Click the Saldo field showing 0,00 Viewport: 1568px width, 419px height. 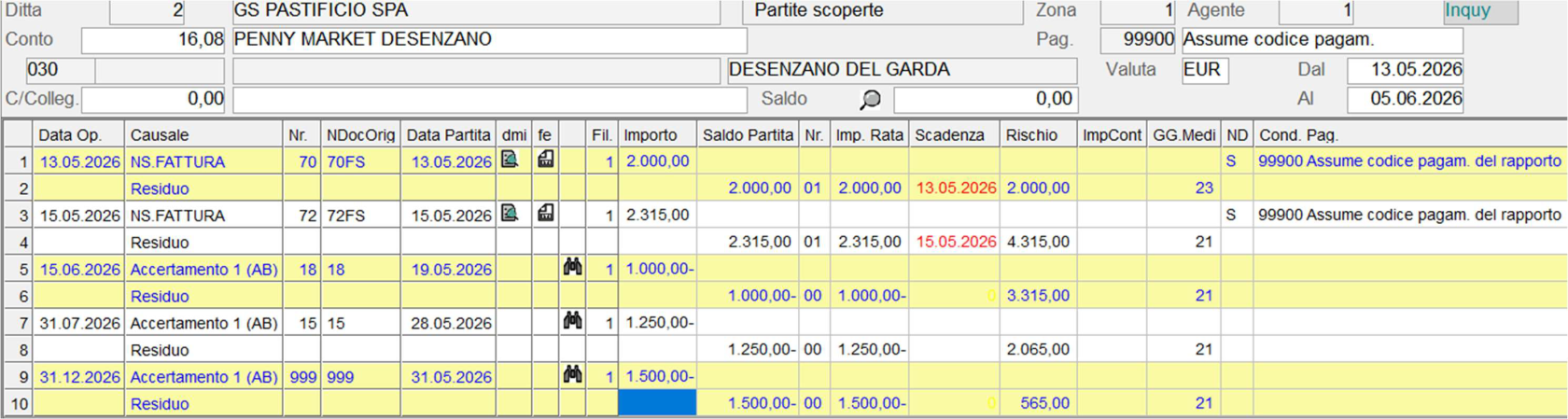(986, 99)
